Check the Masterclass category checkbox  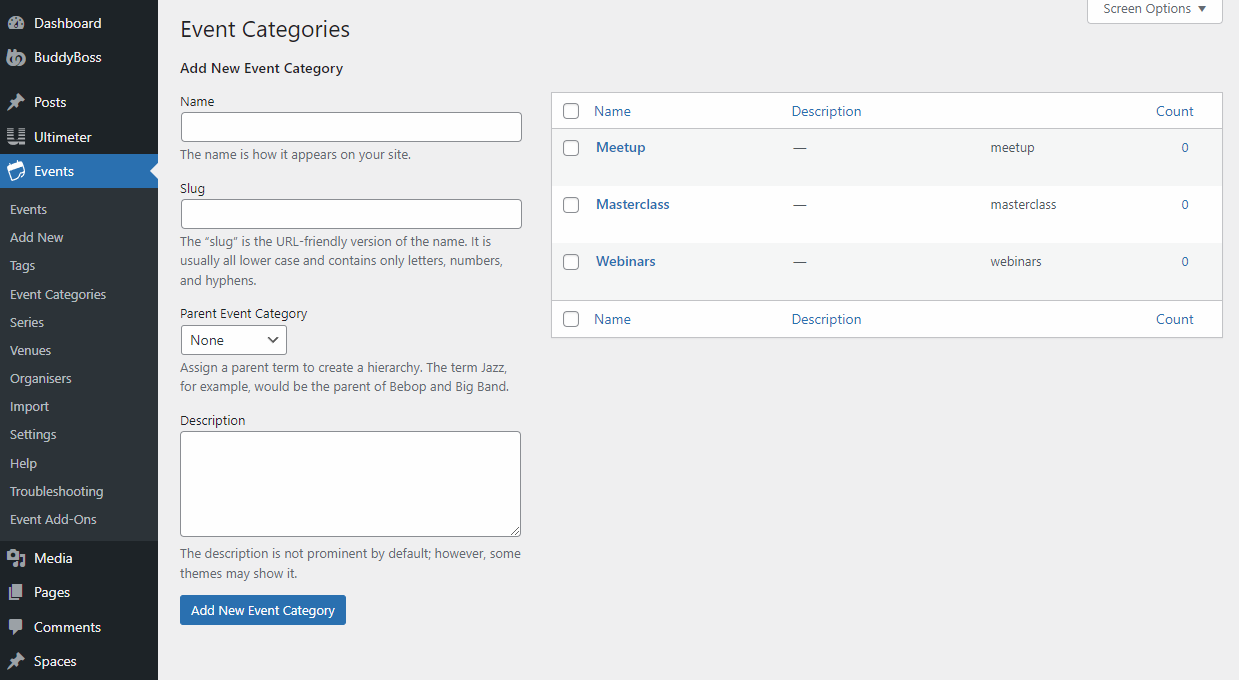(571, 204)
